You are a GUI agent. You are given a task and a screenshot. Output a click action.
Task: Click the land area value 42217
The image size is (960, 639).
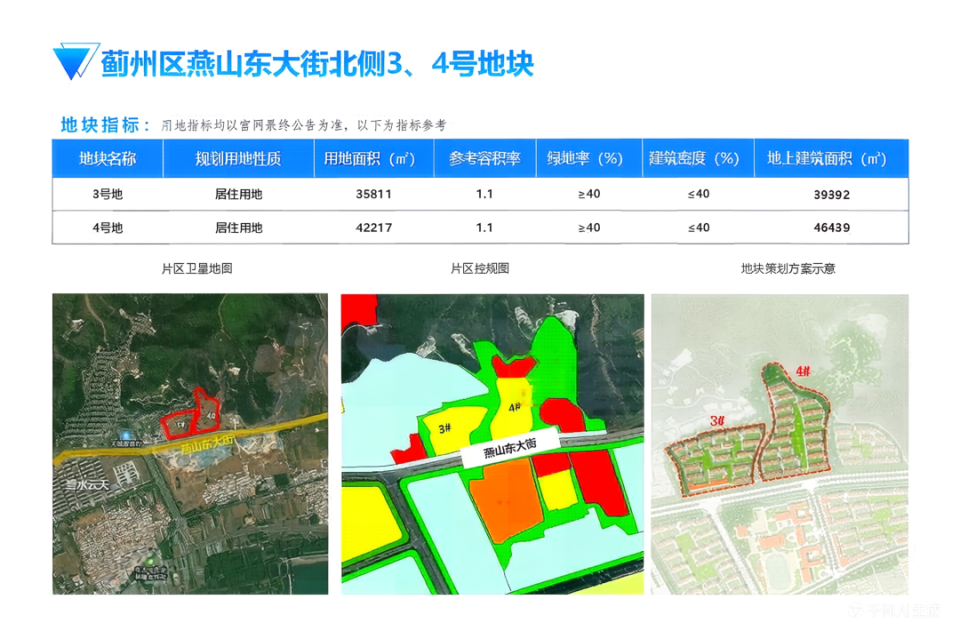tap(373, 228)
